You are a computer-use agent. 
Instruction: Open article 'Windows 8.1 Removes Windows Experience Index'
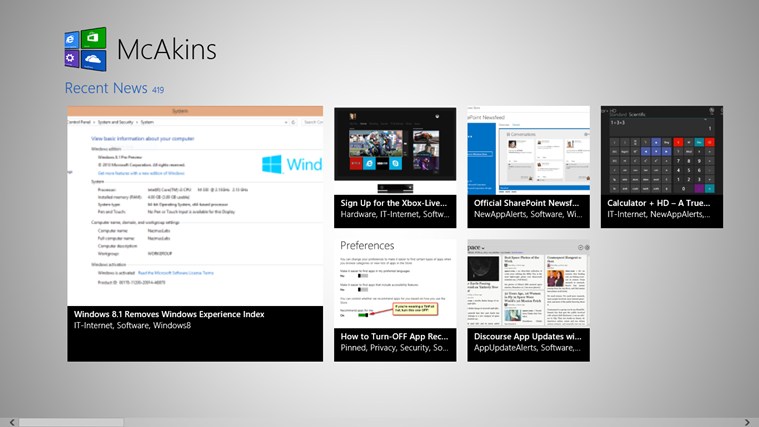[x=169, y=315]
